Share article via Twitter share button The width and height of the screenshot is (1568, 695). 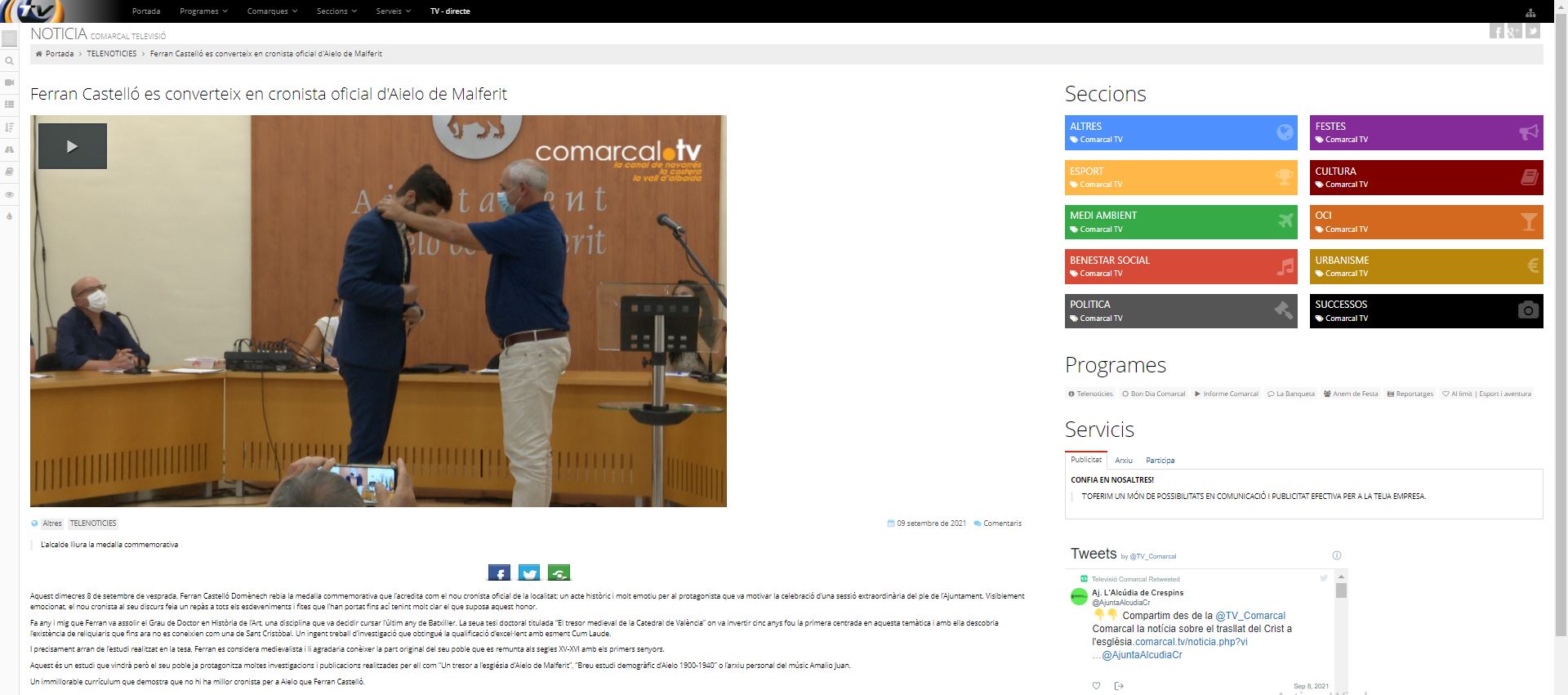[529, 572]
